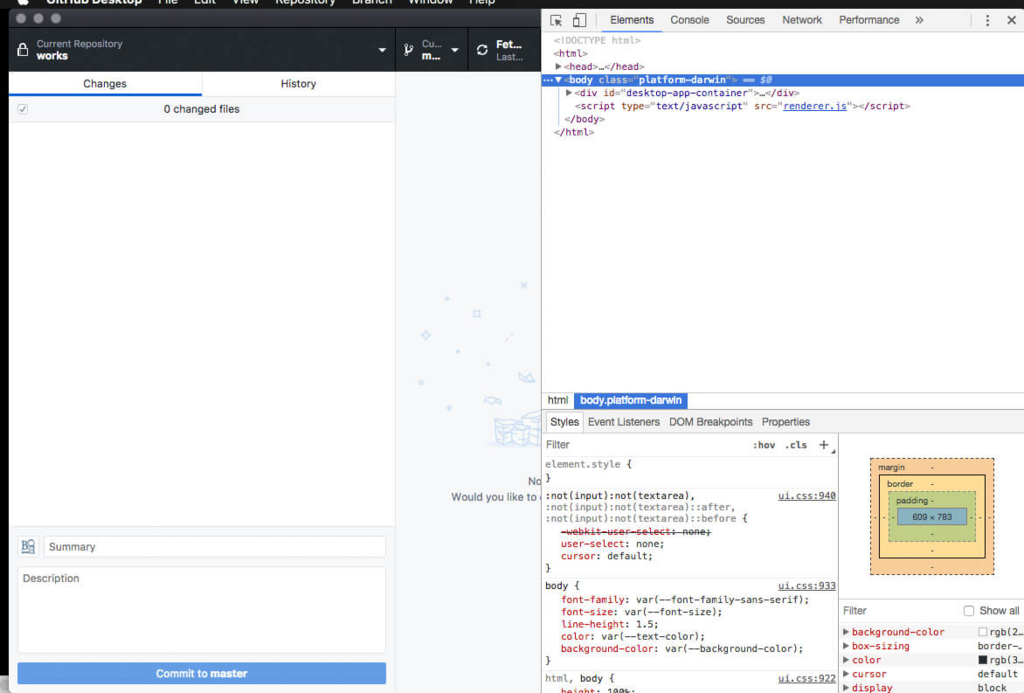Click the 609 × 783 box model content
The width and height of the screenshot is (1024, 693).
click(932, 517)
